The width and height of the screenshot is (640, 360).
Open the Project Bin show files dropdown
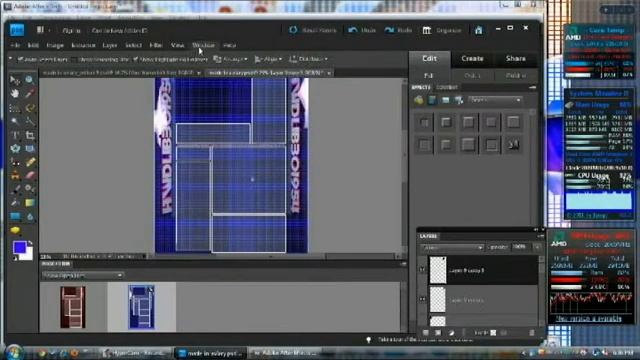[82, 276]
